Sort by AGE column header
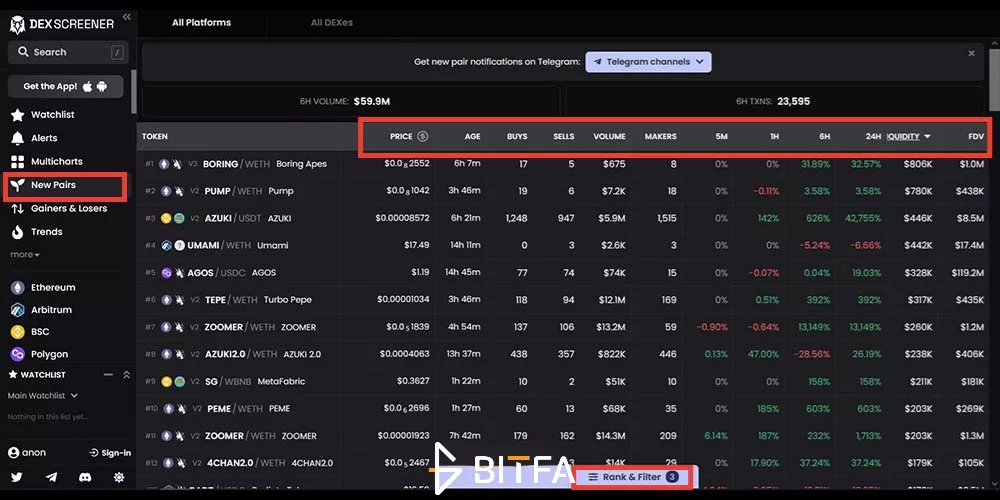Viewport: 1000px width, 500px height. [x=473, y=136]
